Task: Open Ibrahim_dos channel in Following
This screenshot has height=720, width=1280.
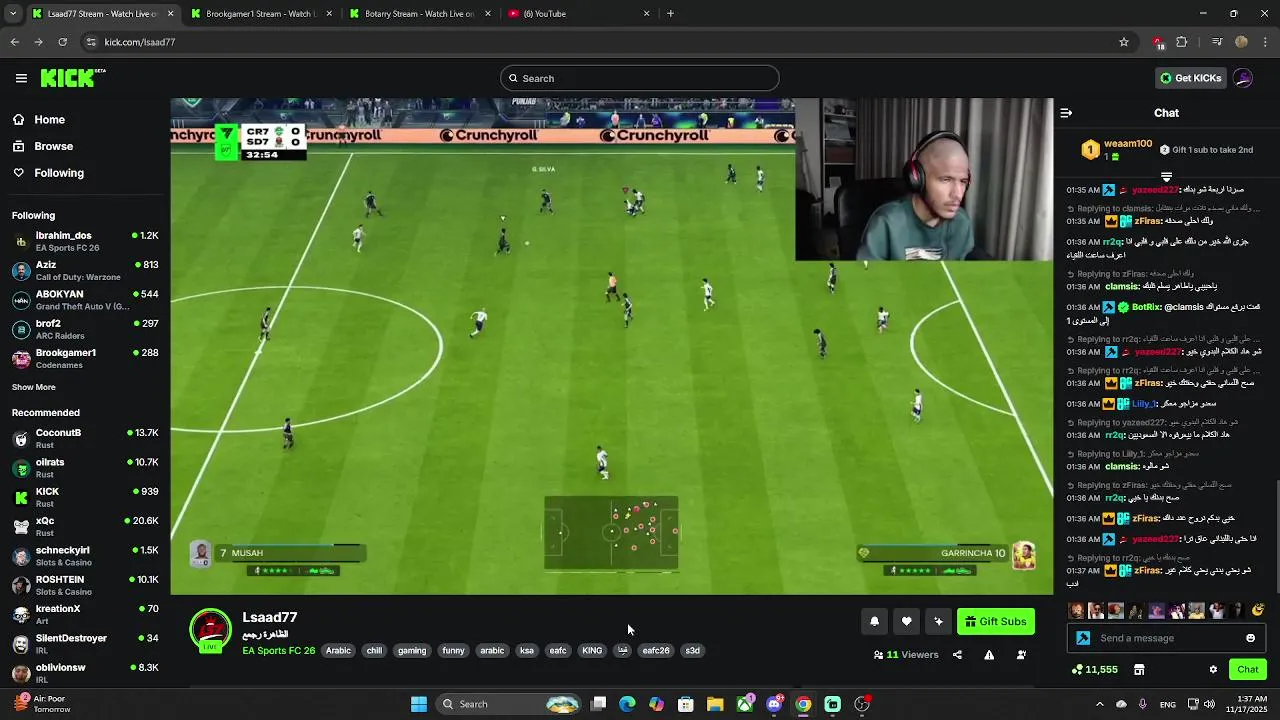Action: coord(85,241)
